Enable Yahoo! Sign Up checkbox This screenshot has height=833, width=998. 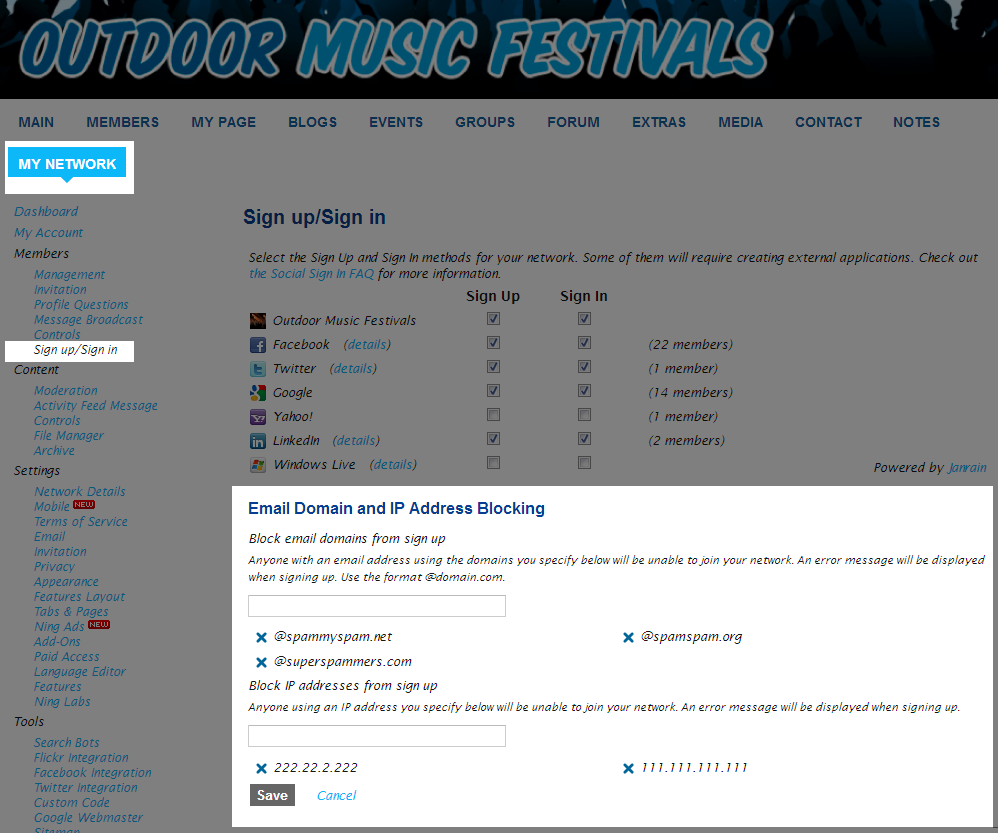(x=493, y=415)
